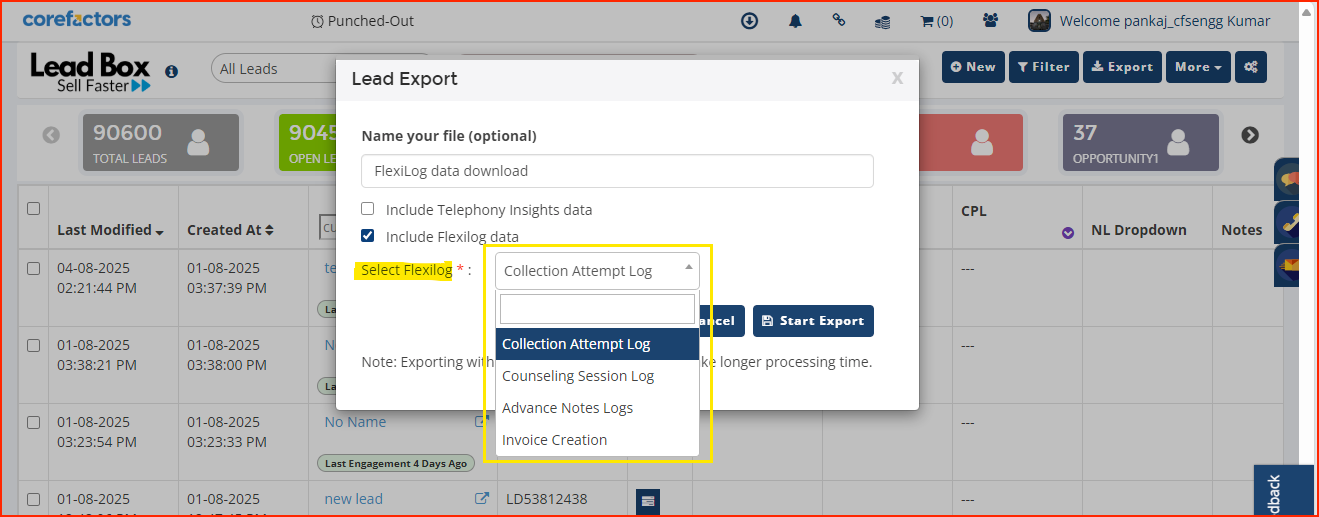Click the LD53812438 lead ID cell

(x=547, y=499)
